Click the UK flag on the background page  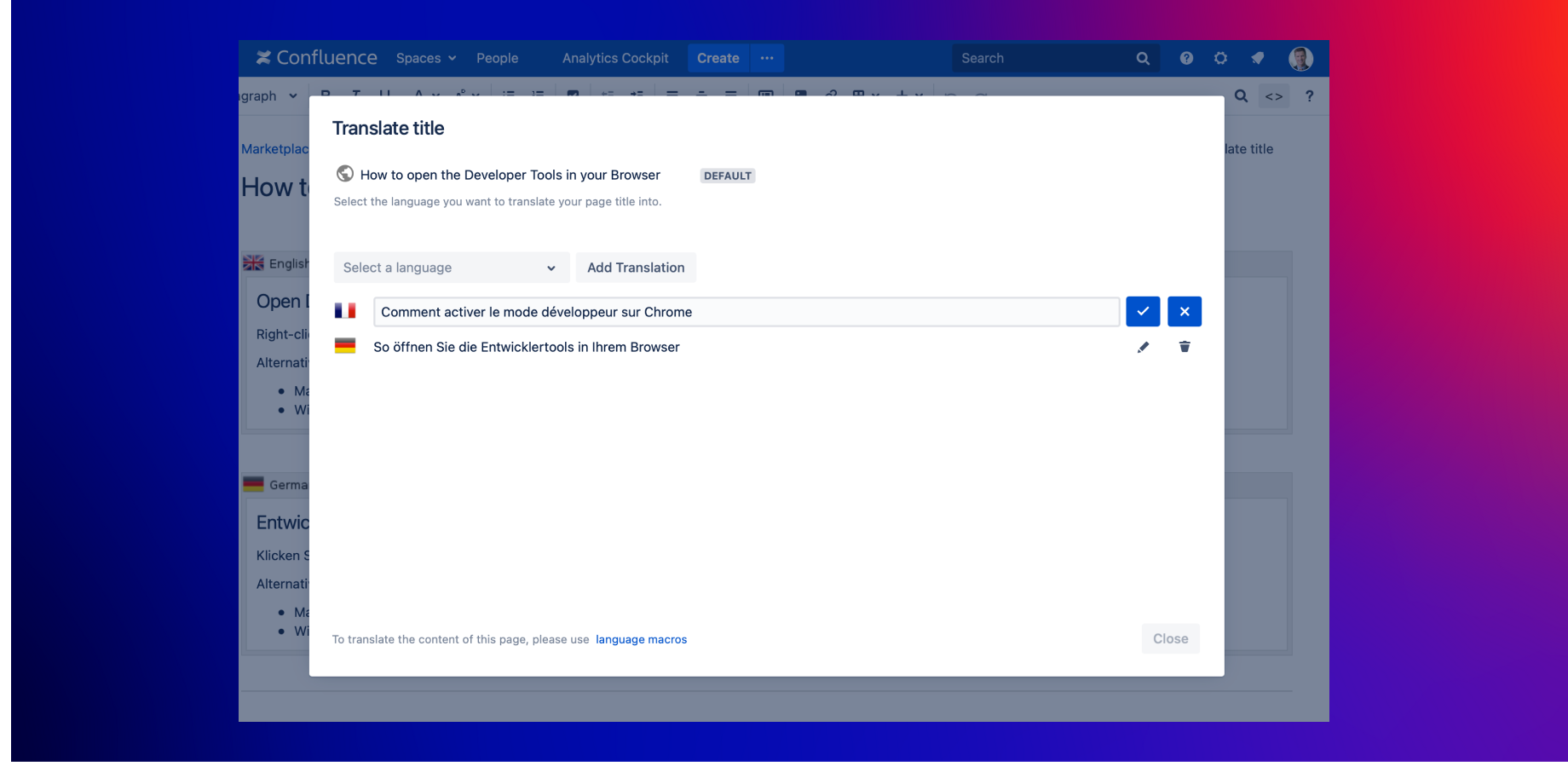click(x=253, y=263)
